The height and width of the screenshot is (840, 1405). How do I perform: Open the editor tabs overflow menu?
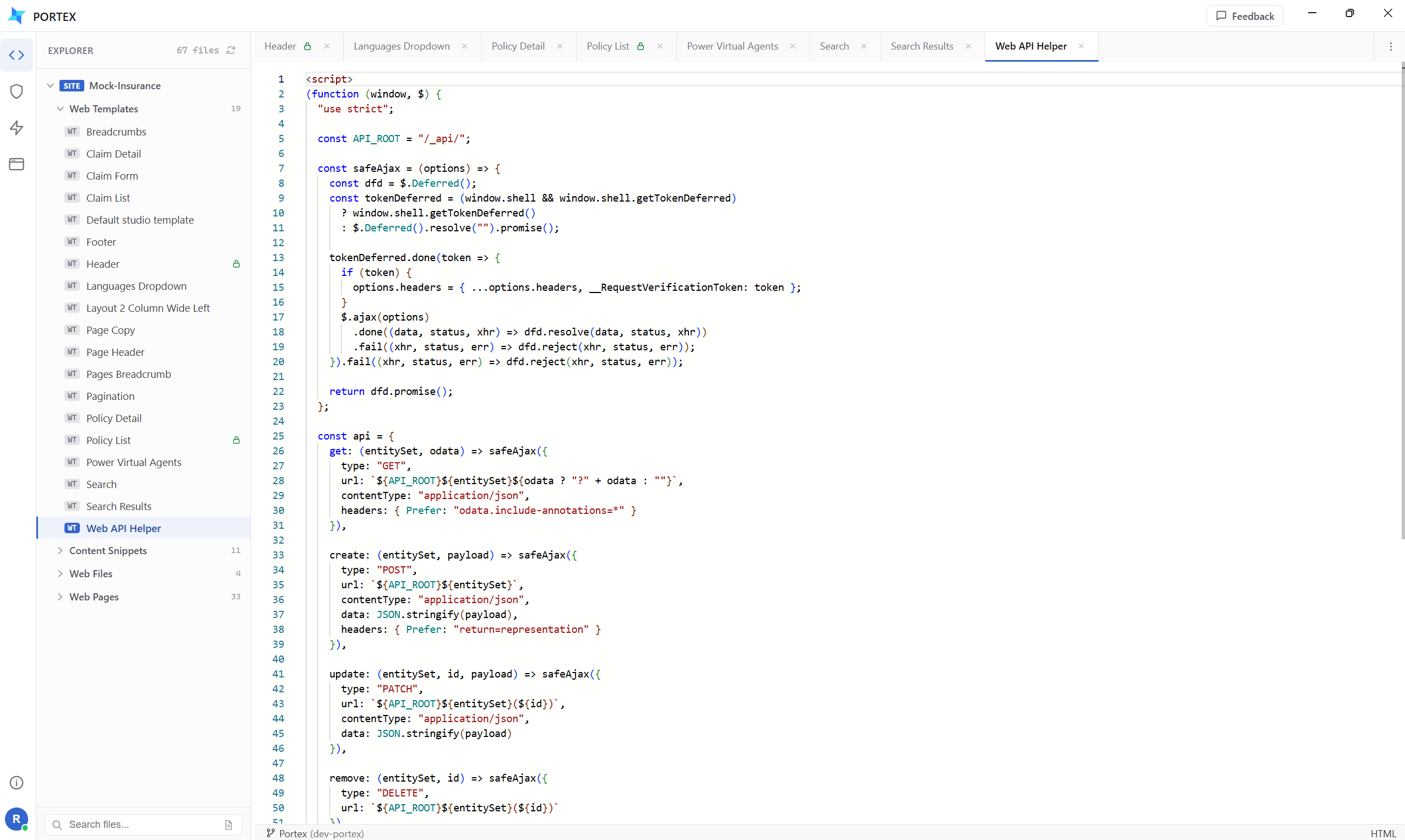pos(1390,46)
